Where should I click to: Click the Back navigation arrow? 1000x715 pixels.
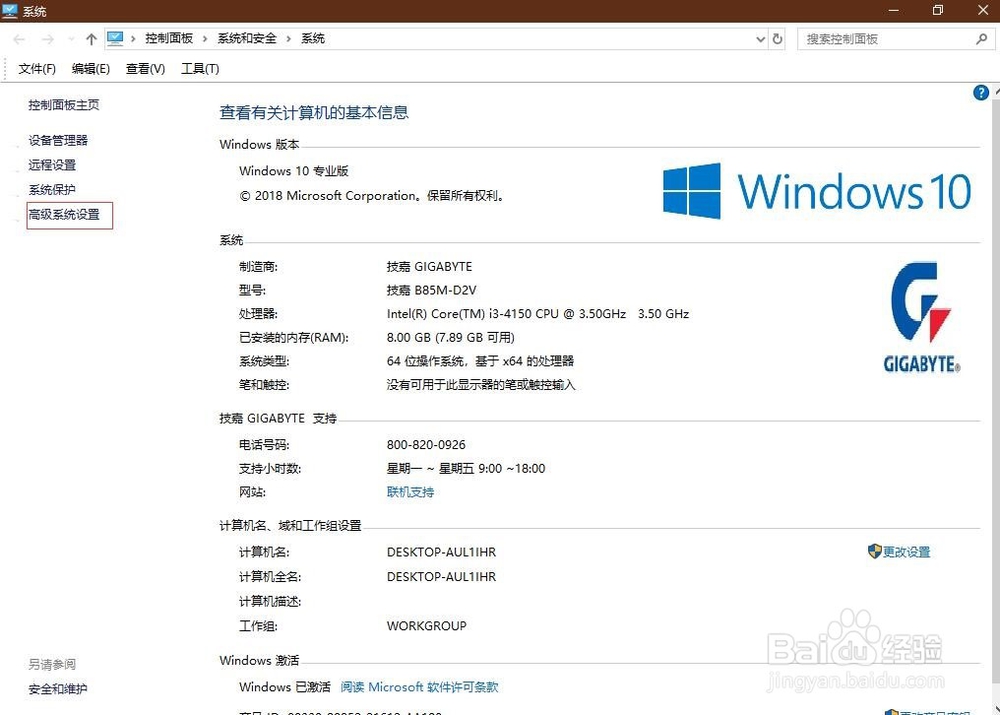(x=19, y=40)
